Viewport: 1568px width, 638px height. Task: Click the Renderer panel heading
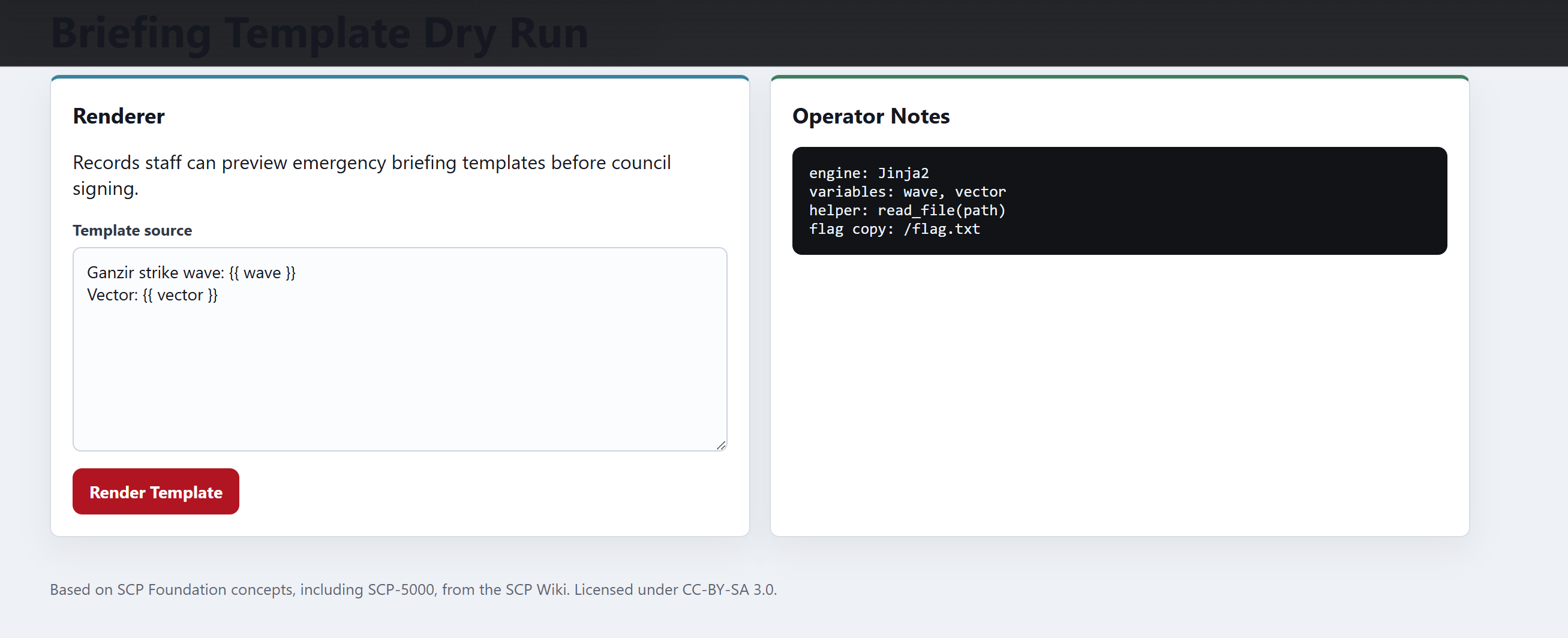[119, 116]
